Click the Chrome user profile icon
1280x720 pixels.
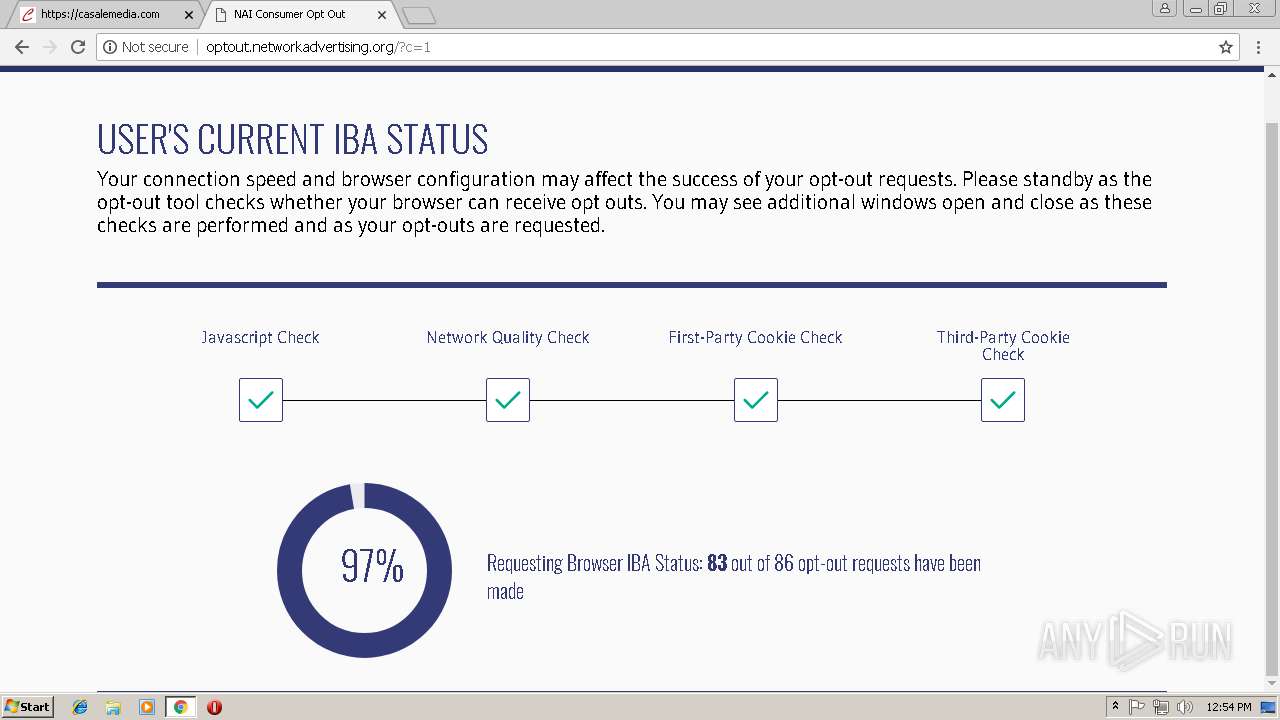(1164, 8)
